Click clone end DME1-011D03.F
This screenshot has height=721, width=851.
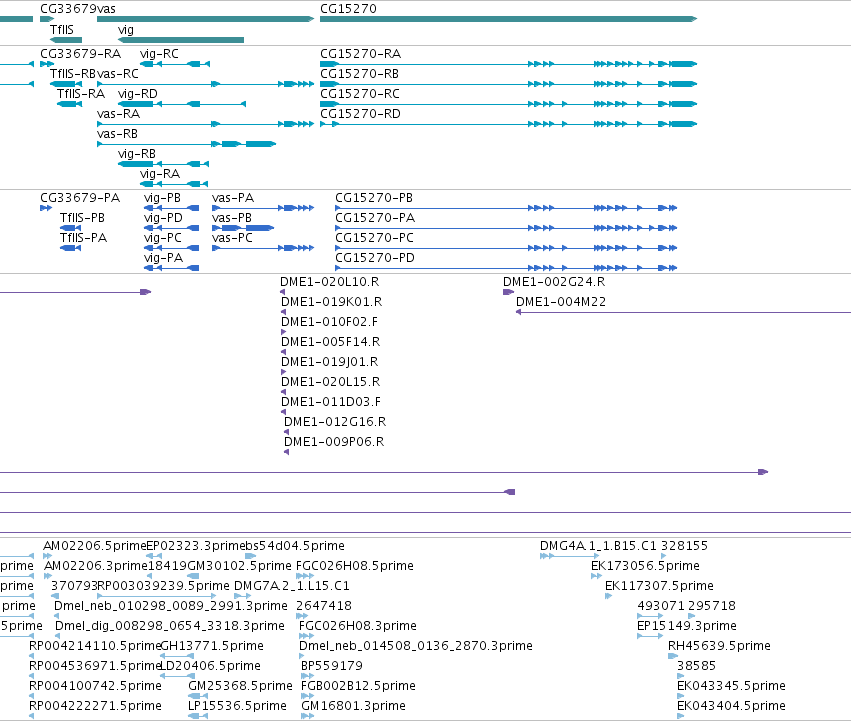coord(331,402)
